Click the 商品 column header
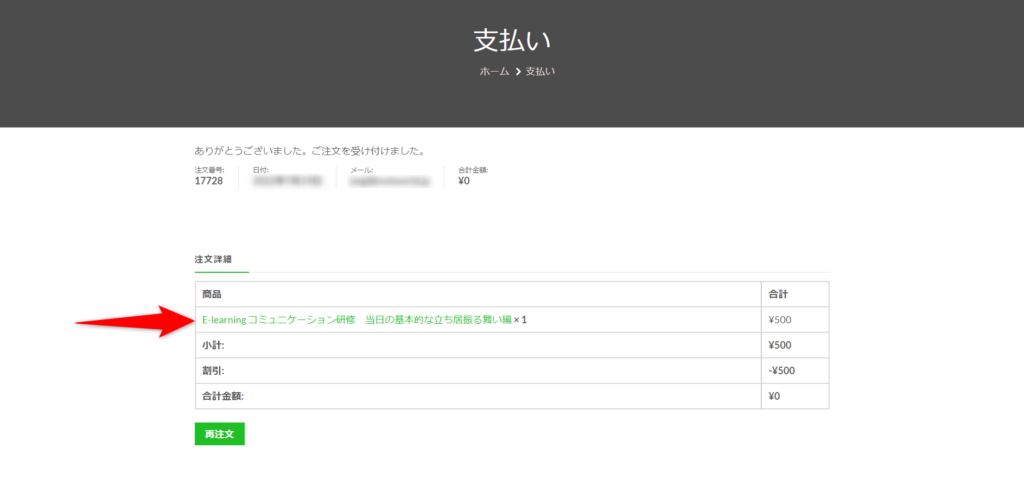The height and width of the screenshot is (480, 1024). 211,295
